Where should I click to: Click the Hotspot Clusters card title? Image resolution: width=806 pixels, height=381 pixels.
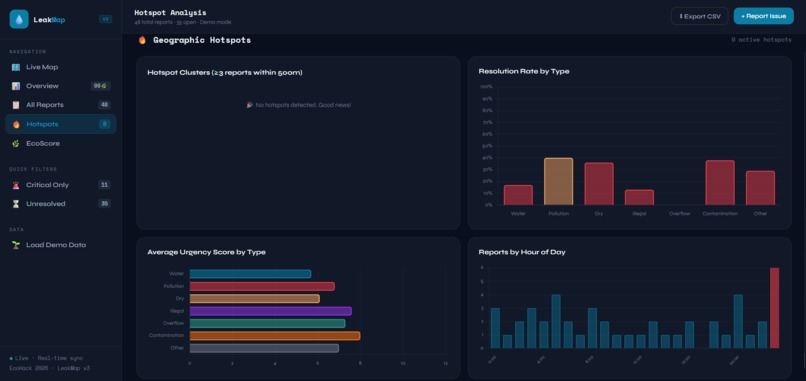(x=225, y=72)
